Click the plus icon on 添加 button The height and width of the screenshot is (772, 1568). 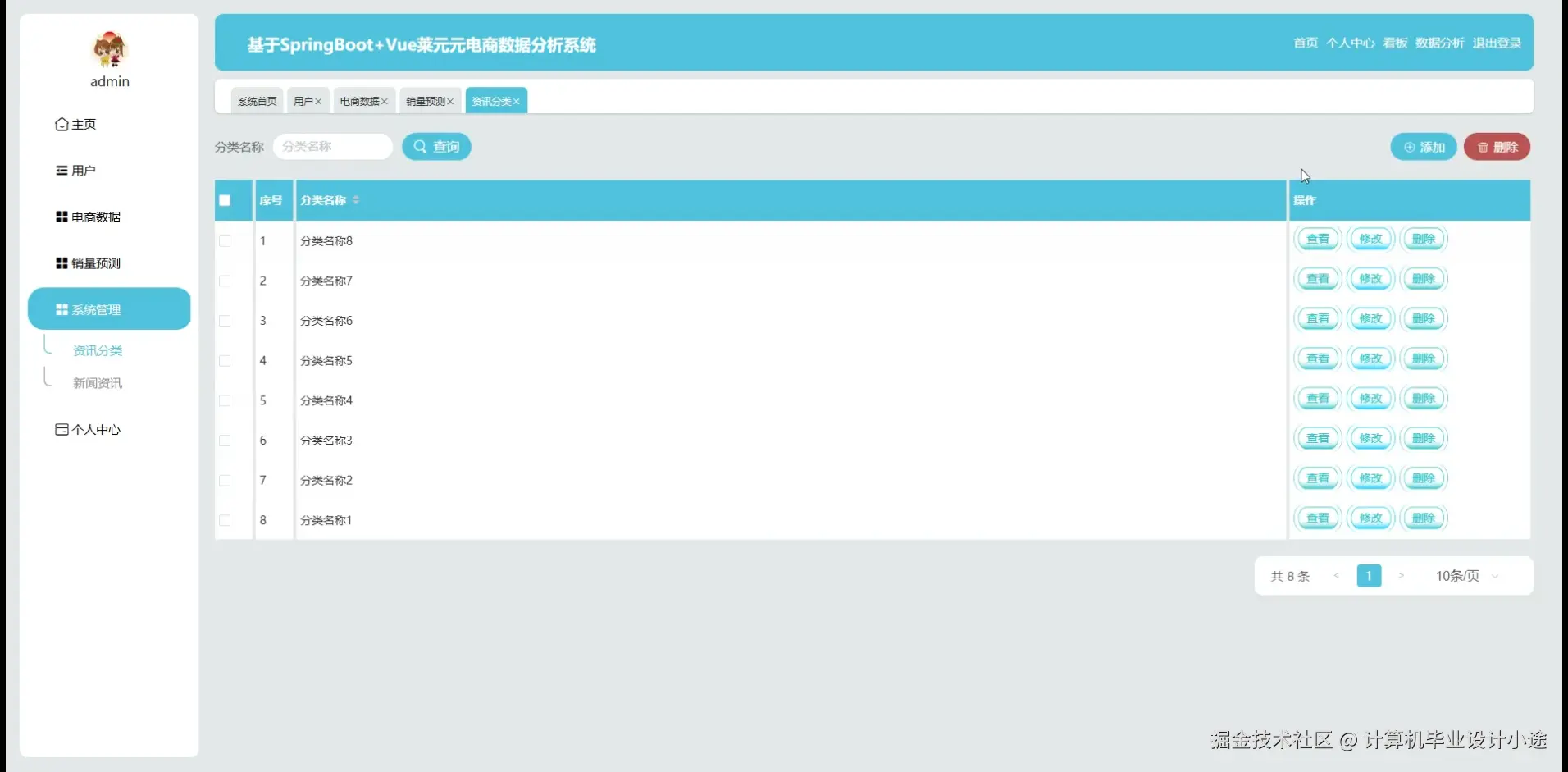pyautogui.click(x=1409, y=146)
